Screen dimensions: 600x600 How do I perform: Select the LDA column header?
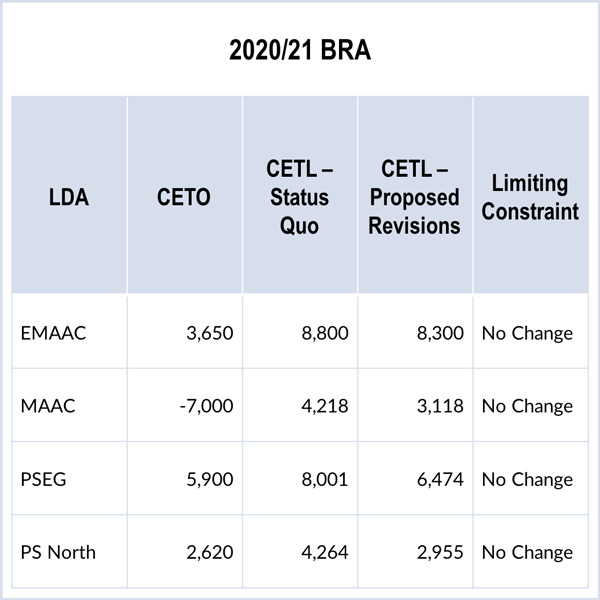pyautogui.click(x=69, y=197)
